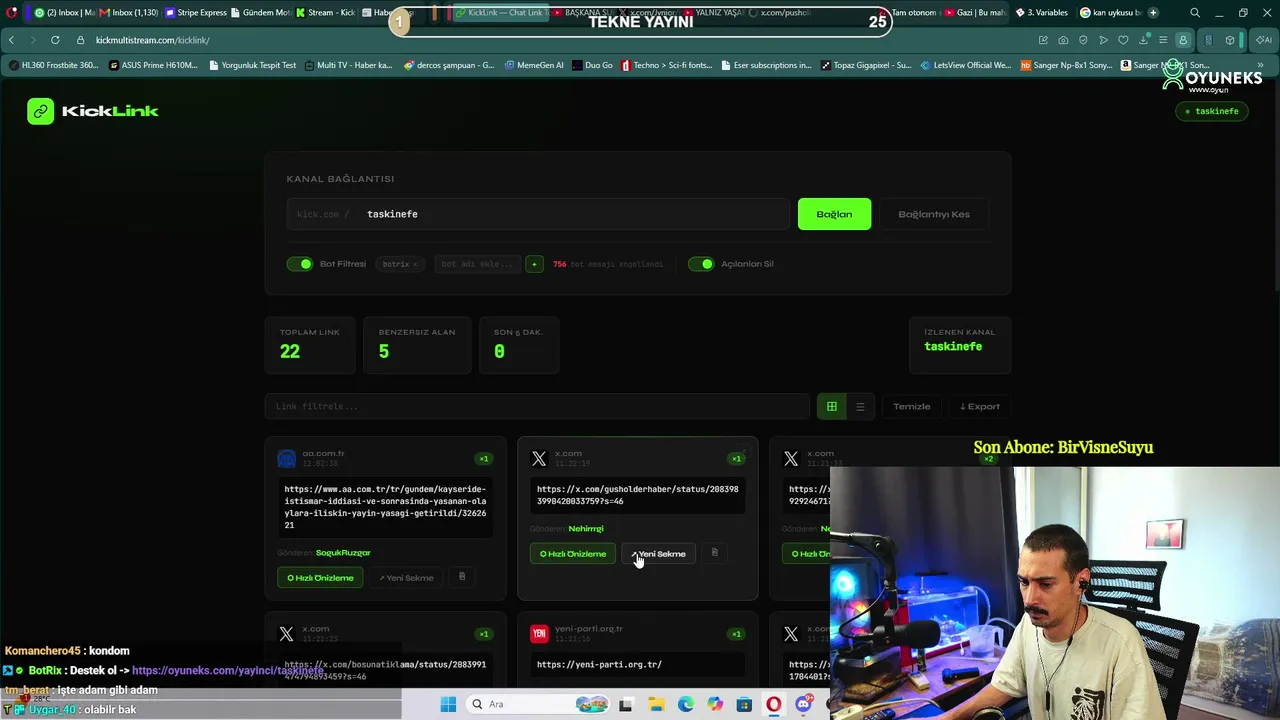Image resolution: width=1280 pixels, height=720 pixels.
Task: Open Discord from the taskbar
Action: tap(803, 704)
